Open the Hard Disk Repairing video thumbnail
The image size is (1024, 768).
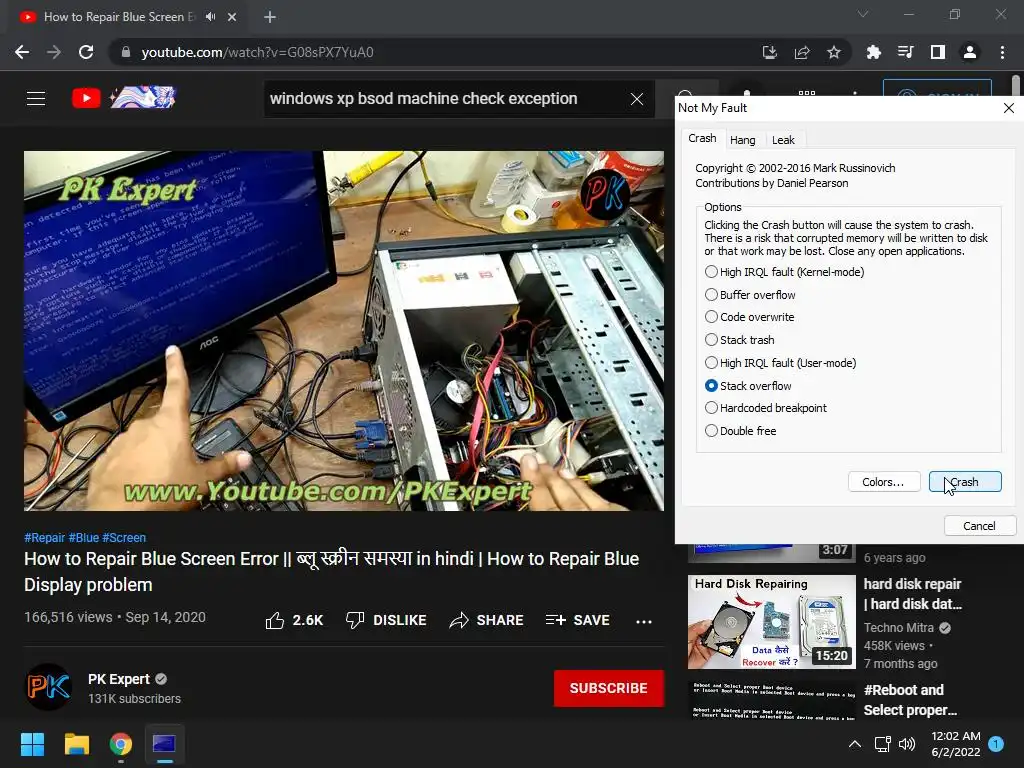(x=771, y=622)
